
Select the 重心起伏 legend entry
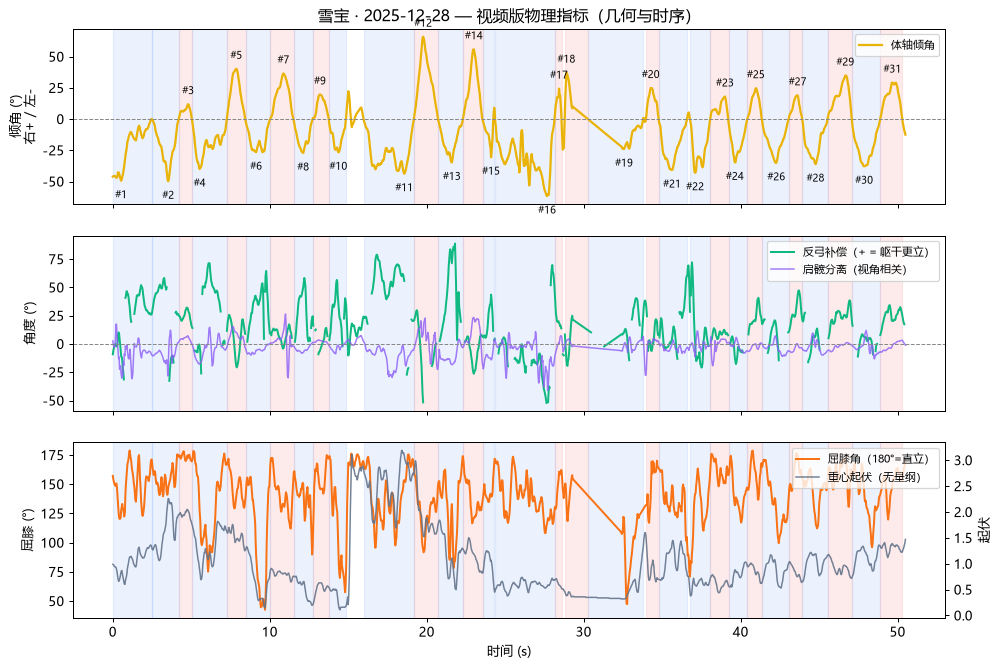[x=858, y=477]
